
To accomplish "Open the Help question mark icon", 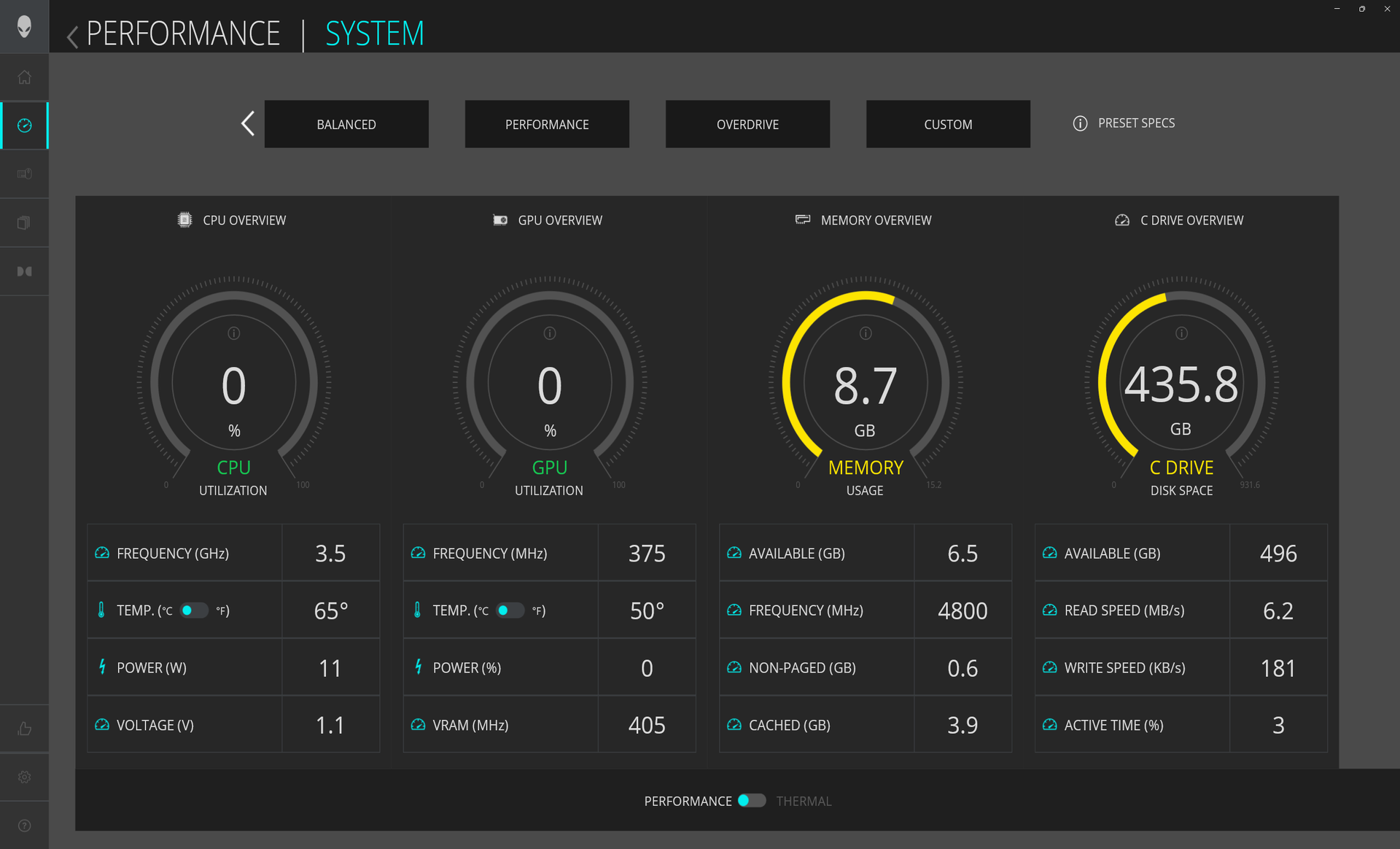I will click(24, 826).
